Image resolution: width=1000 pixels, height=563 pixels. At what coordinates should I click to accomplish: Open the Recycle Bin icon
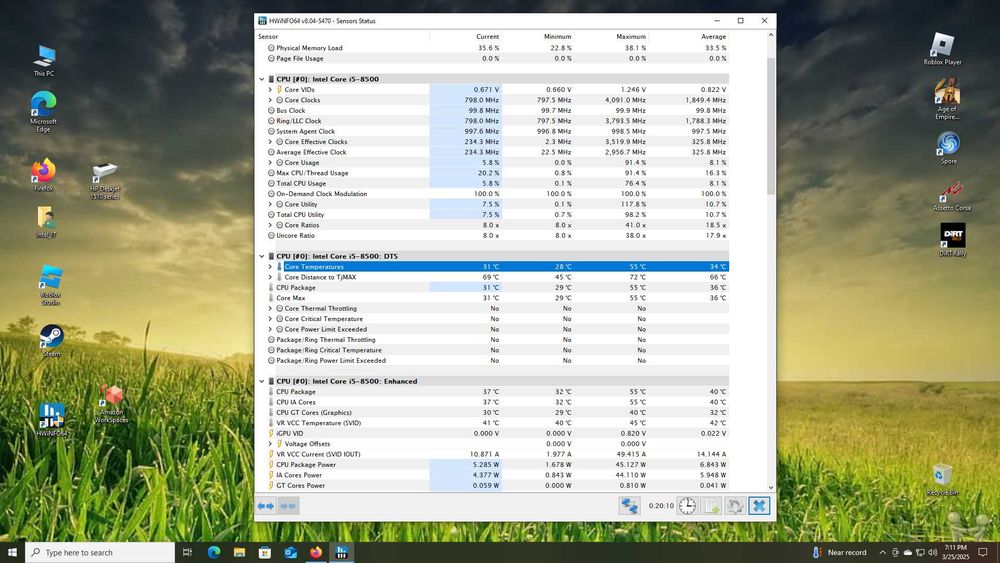click(x=942, y=480)
